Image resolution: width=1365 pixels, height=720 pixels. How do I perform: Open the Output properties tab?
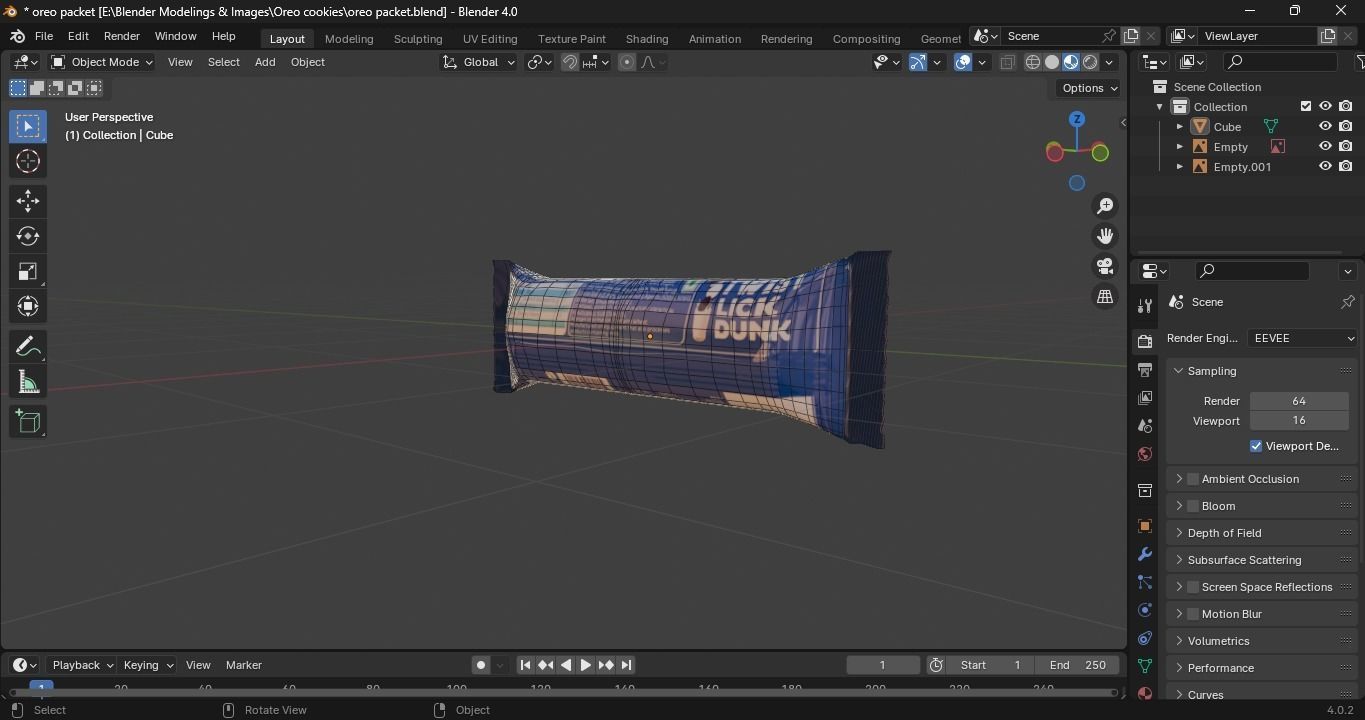[1145, 370]
